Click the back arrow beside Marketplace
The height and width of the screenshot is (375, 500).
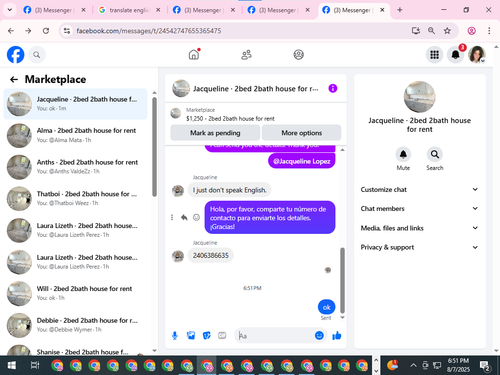14,79
